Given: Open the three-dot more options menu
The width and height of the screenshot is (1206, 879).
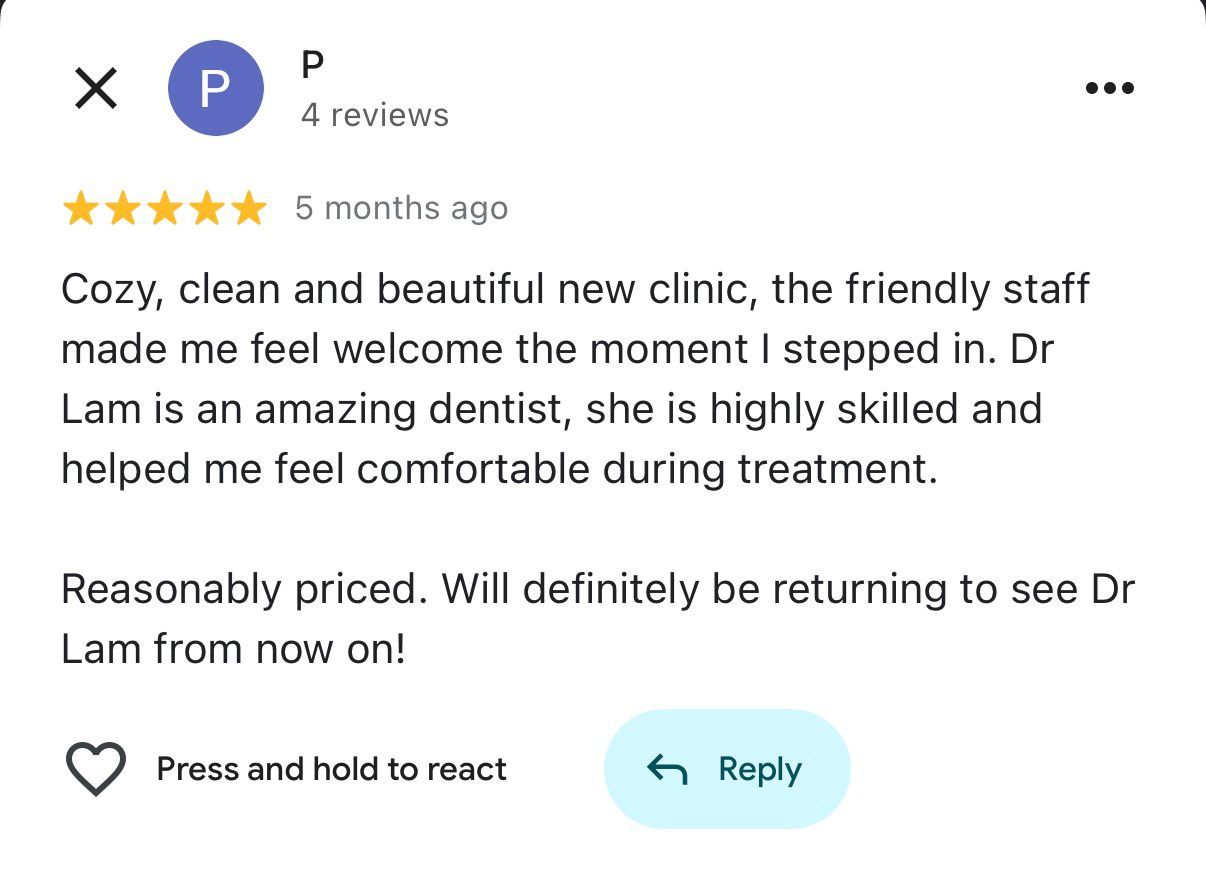Looking at the screenshot, I should pos(1109,89).
